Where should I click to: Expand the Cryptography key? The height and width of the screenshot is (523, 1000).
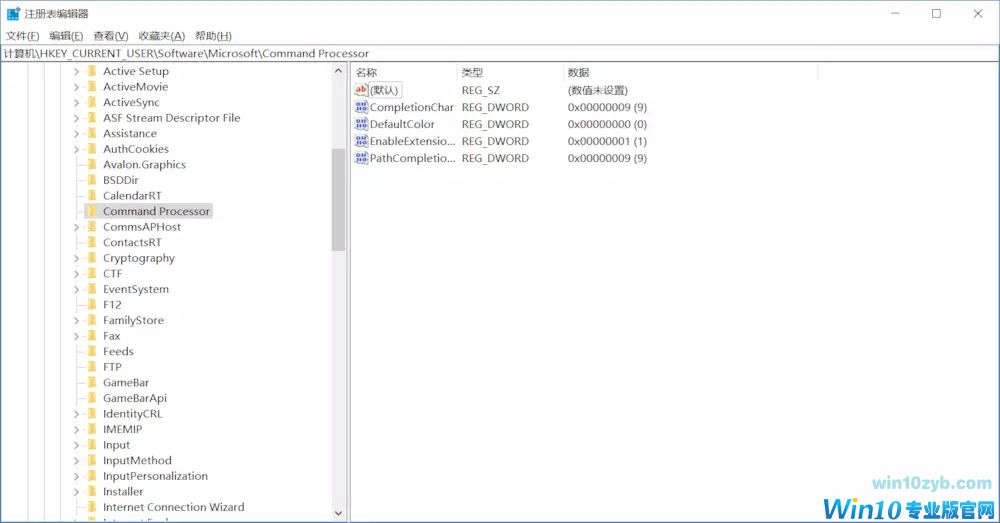pos(77,258)
